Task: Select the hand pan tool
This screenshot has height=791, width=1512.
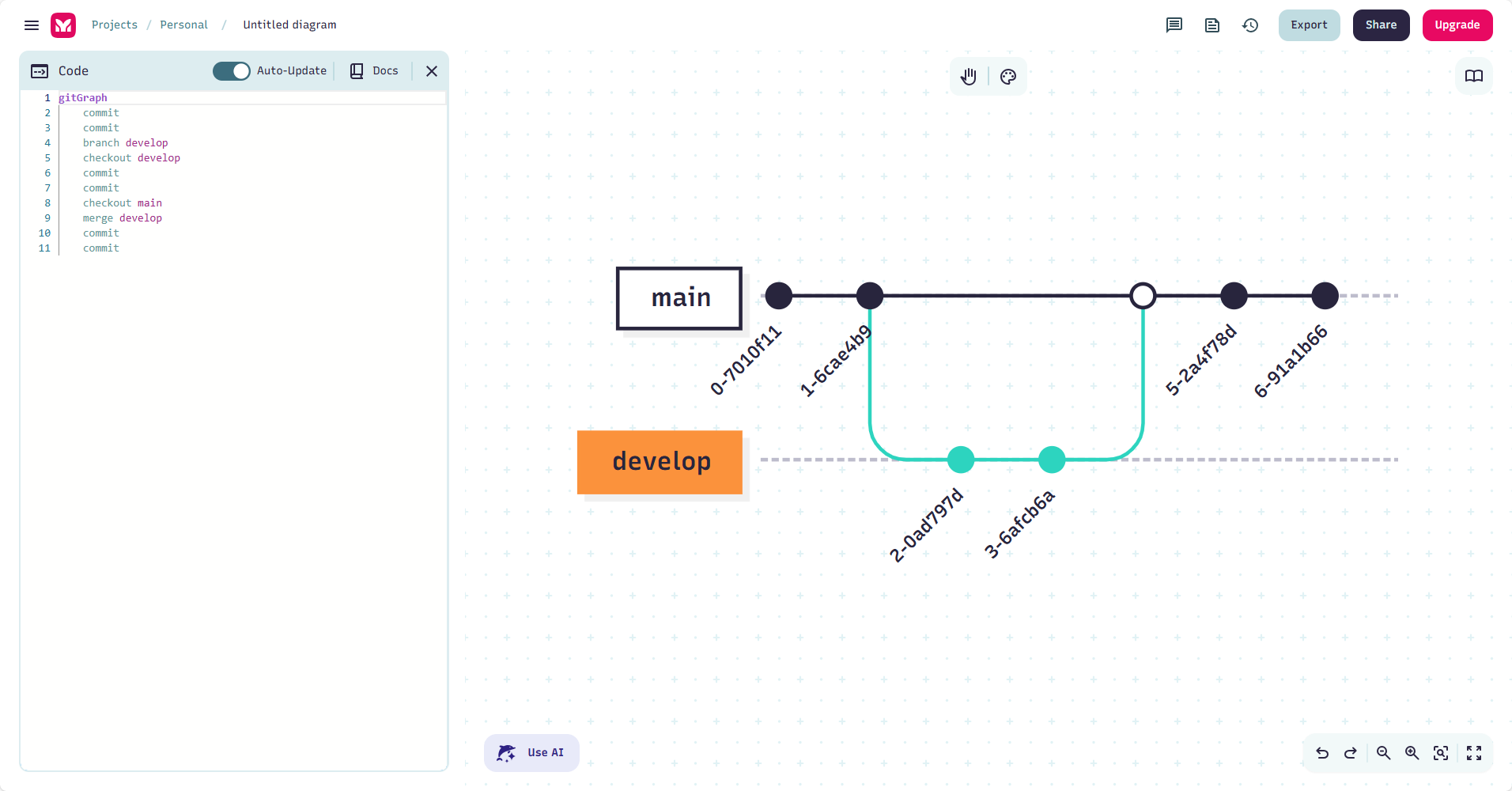Action: [x=969, y=77]
